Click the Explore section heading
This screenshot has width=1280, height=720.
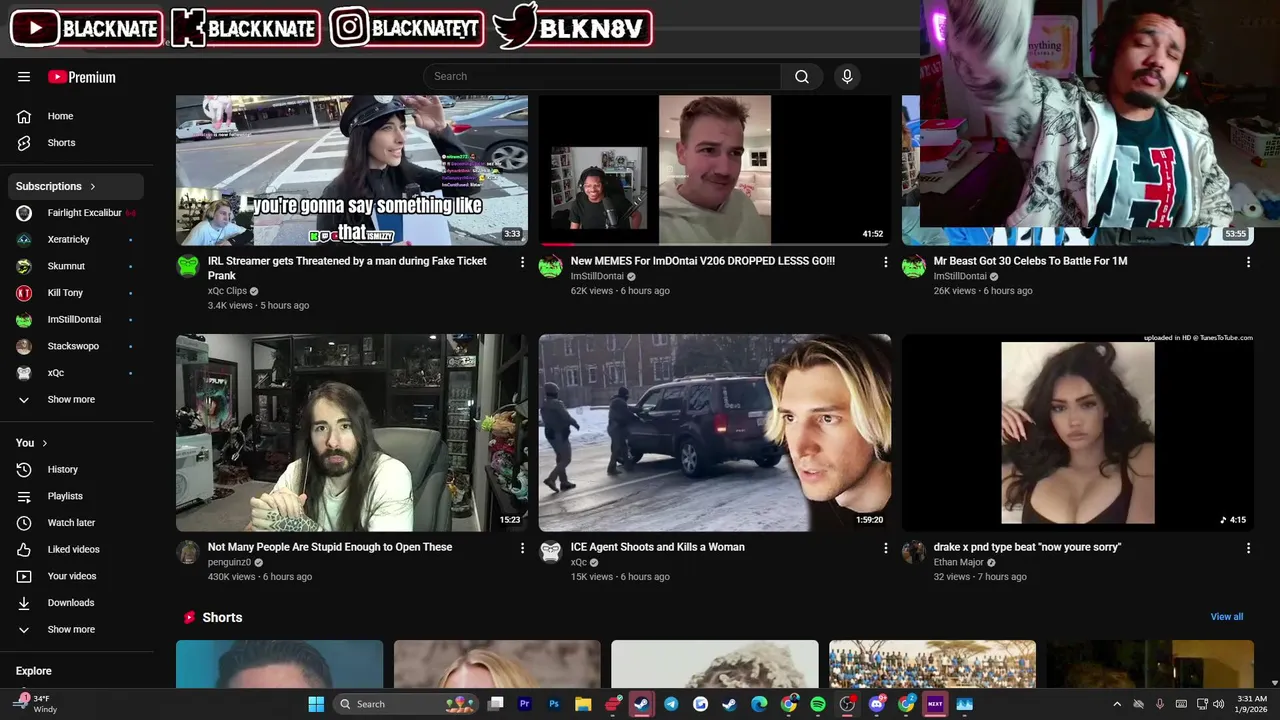pos(34,671)
